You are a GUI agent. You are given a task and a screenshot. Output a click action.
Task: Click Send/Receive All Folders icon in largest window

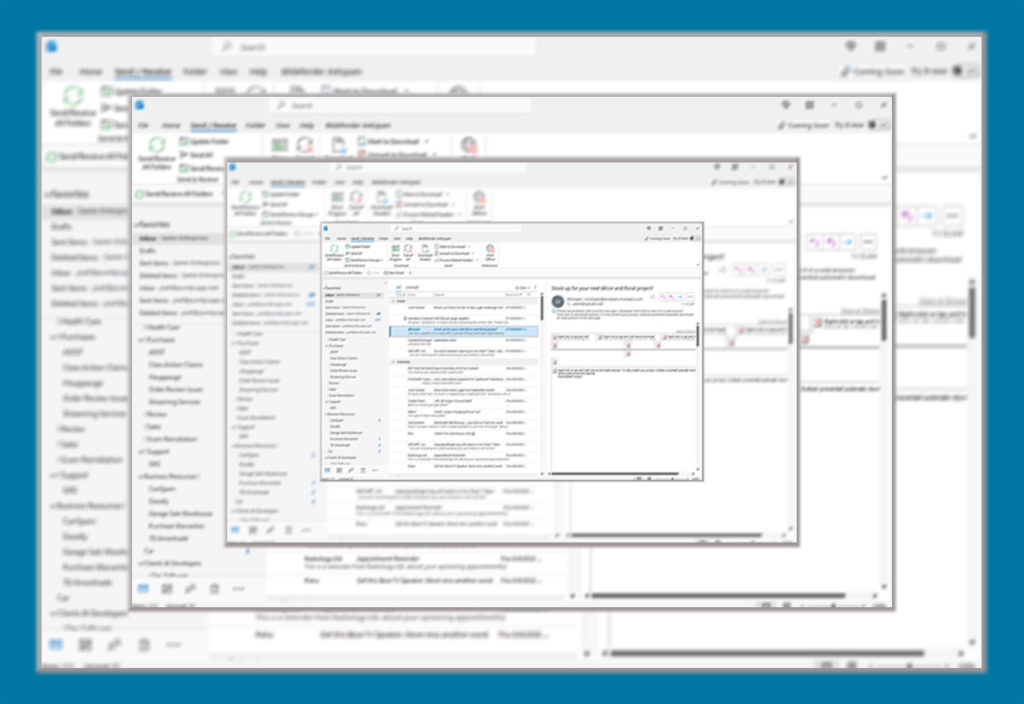pos(73,95)
